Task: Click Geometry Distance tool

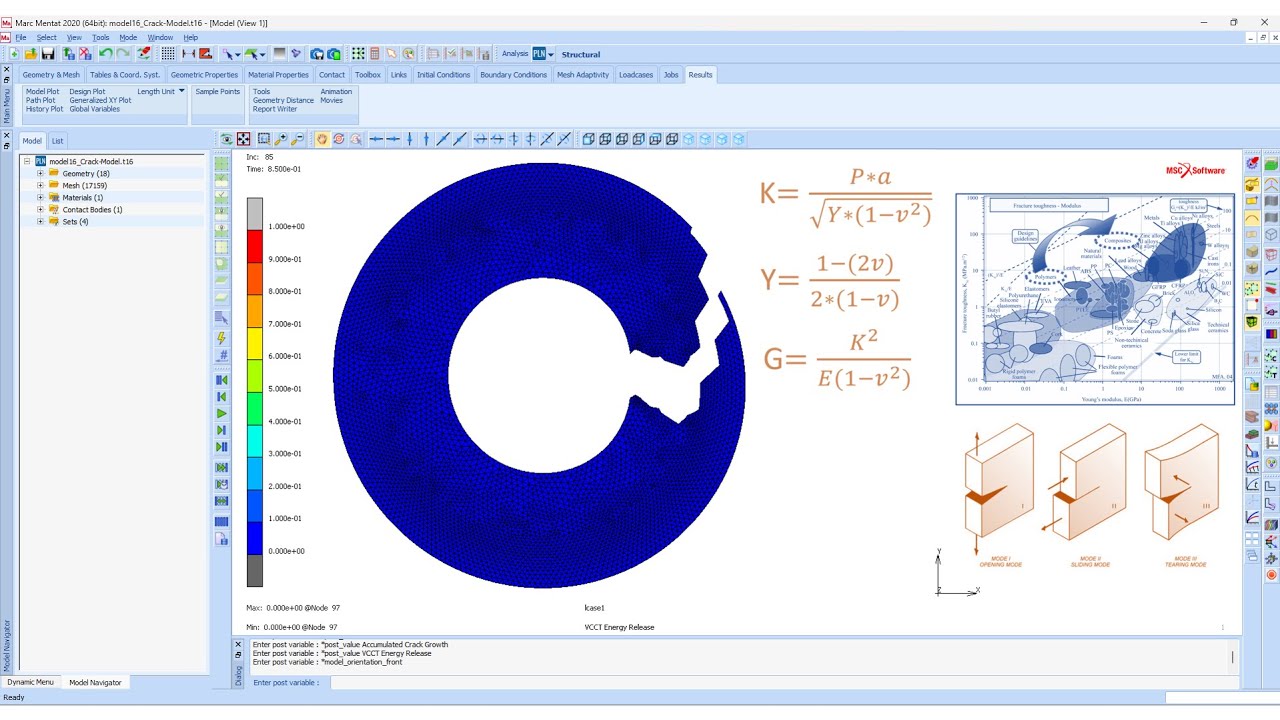Action: (x=283, y=100)
